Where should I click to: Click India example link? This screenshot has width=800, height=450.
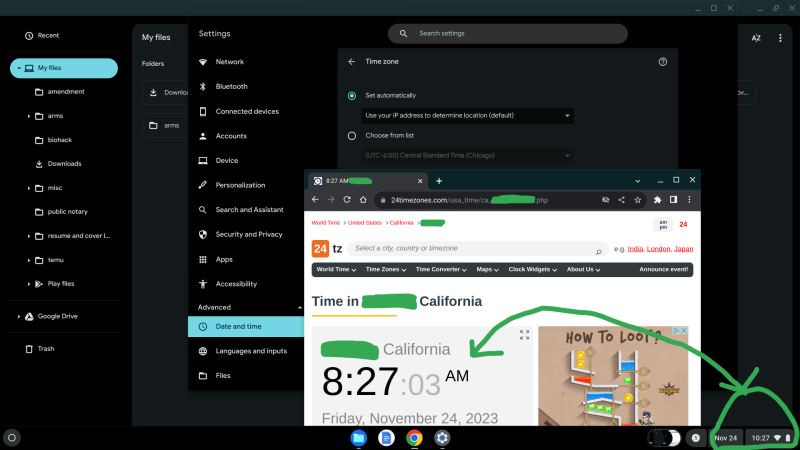635,249
